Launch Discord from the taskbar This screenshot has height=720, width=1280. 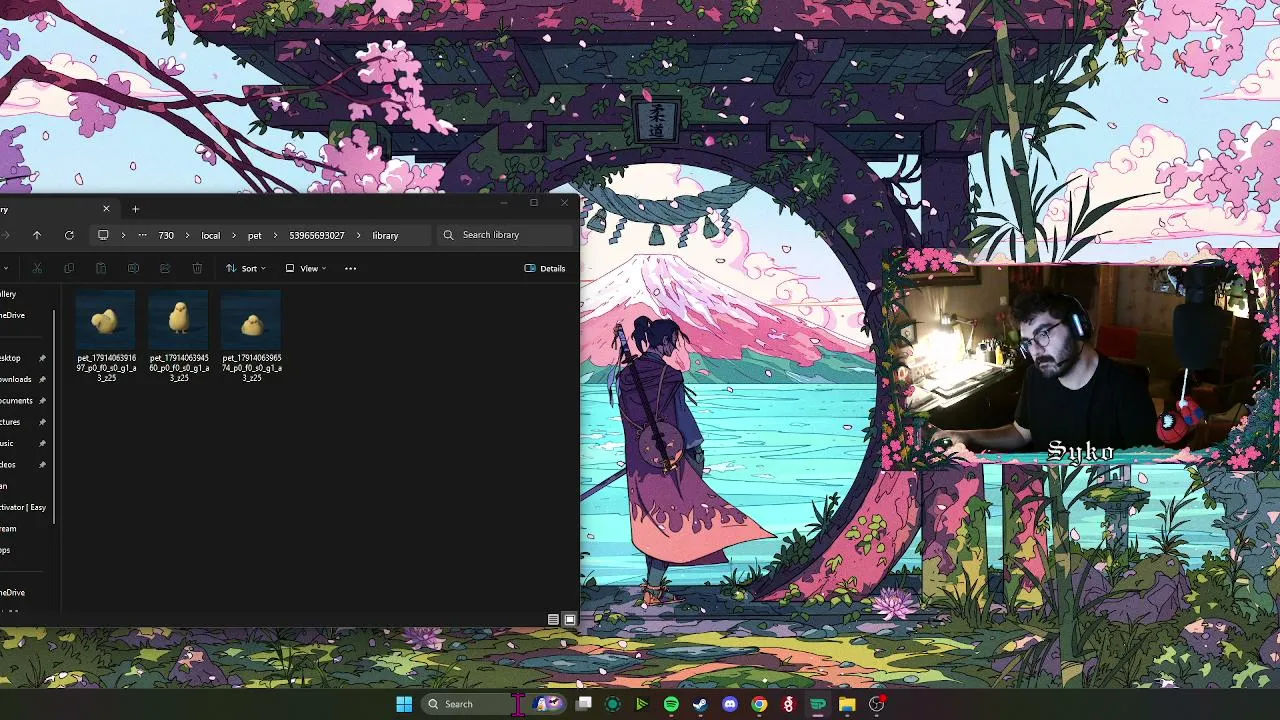730,704
